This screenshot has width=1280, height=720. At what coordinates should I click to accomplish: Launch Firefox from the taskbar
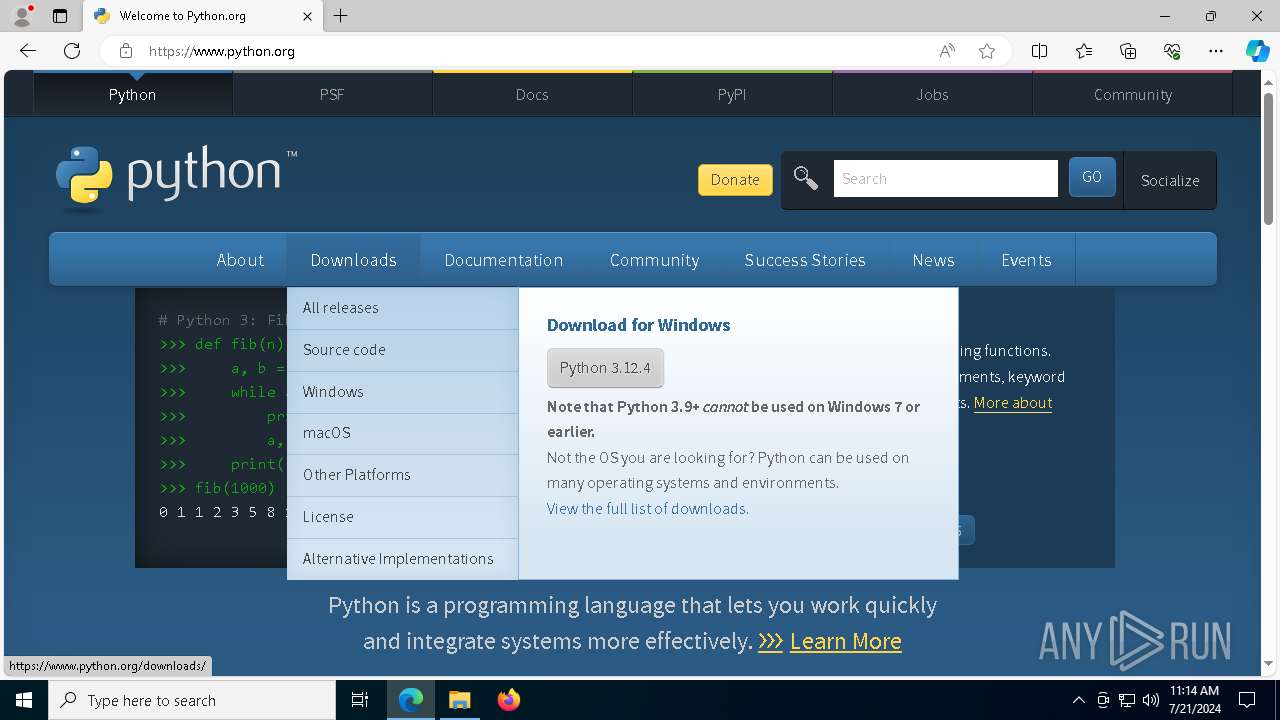tap(508, 700)
